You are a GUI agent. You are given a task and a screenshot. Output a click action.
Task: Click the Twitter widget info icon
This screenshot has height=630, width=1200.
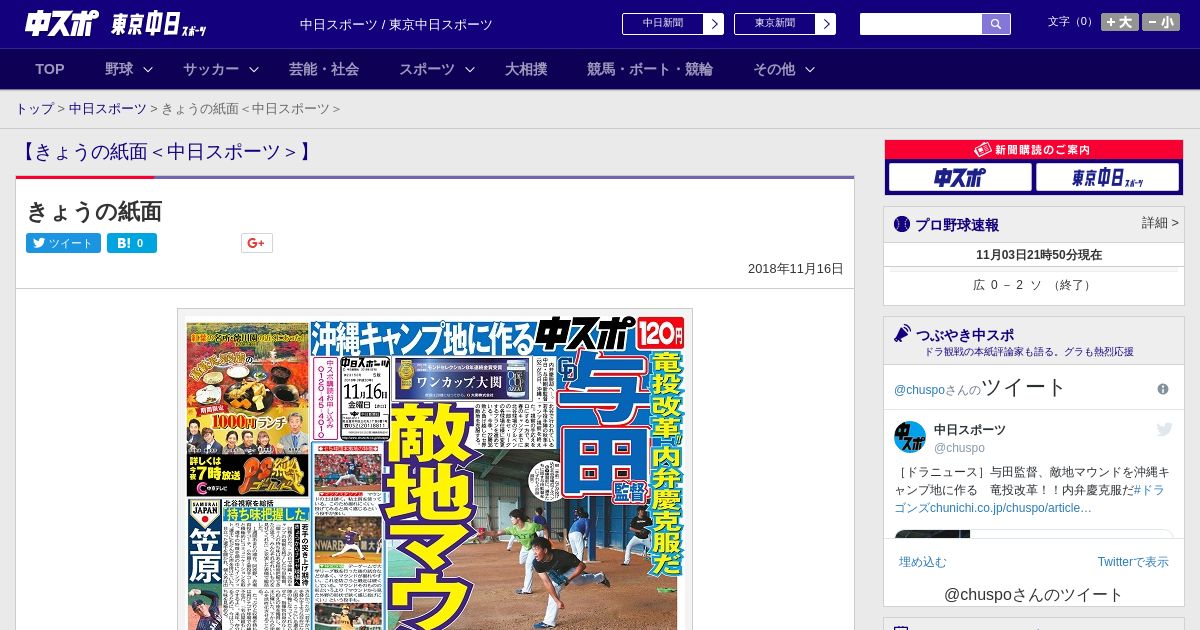click(x=1163, y=389)
